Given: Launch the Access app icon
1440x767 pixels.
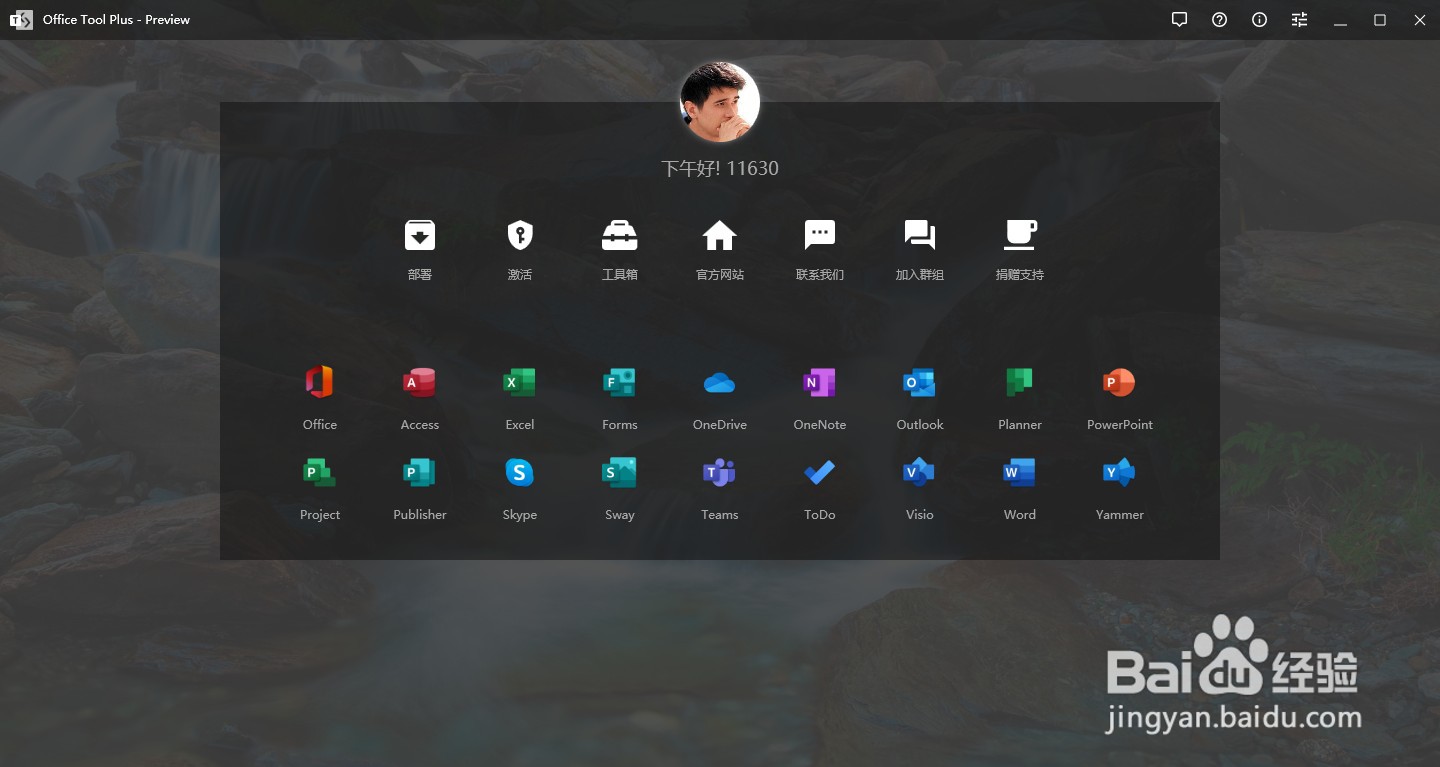Looking at the screenshot, I should [x=420, y=382].
